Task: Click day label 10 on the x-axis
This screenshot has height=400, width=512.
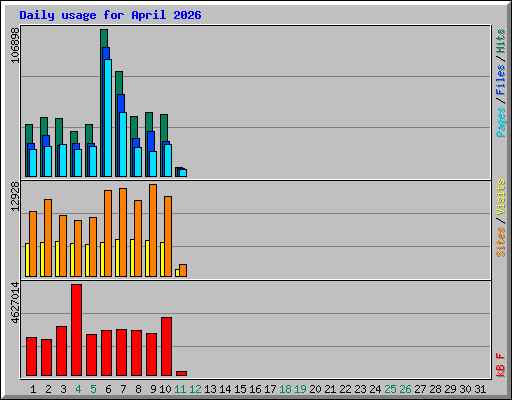Action: tap(165, 389)
